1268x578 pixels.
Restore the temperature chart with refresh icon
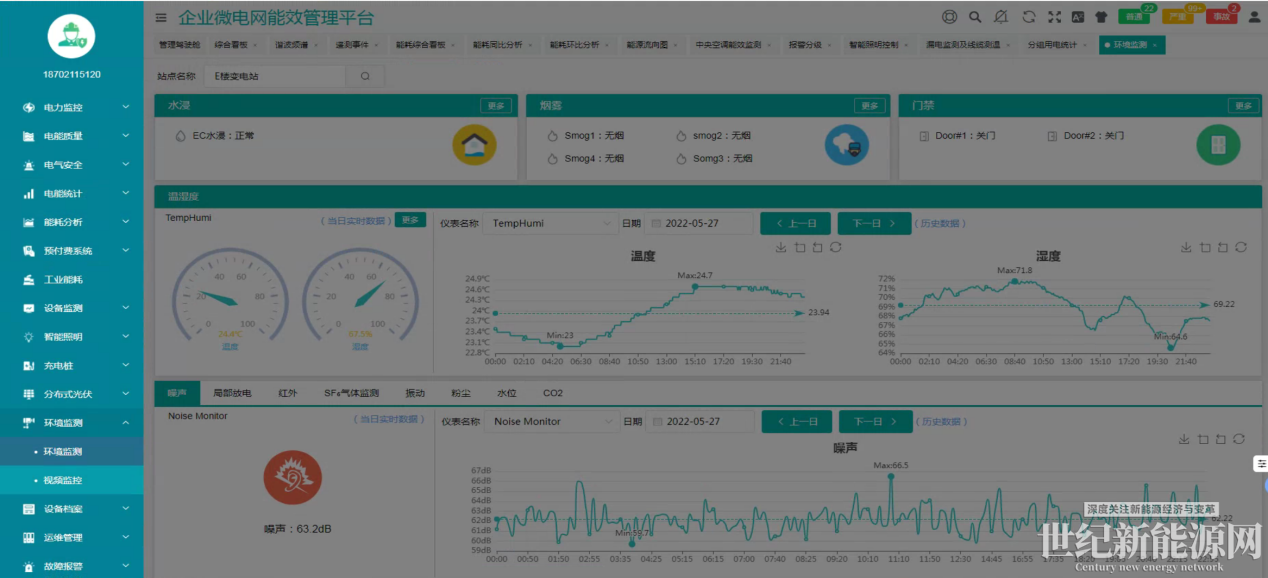(x=835, y=247)
